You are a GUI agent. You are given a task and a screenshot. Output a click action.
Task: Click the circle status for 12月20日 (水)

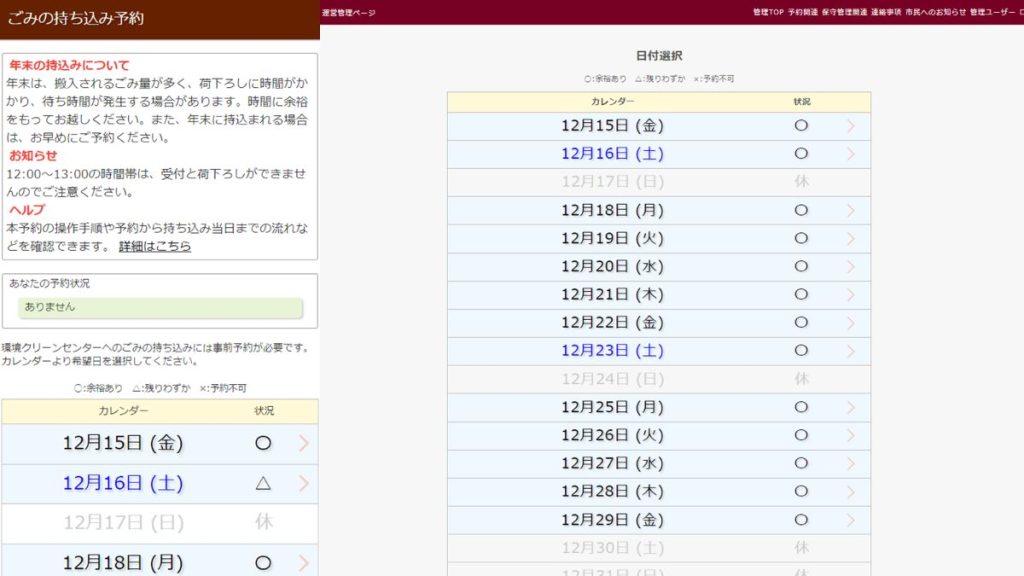point(801,267)
